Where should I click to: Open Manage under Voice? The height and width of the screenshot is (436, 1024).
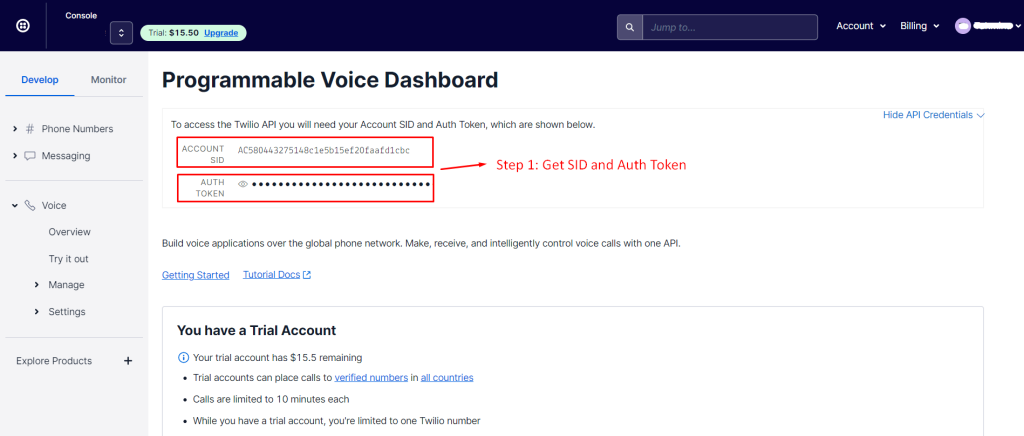[66, 285]
